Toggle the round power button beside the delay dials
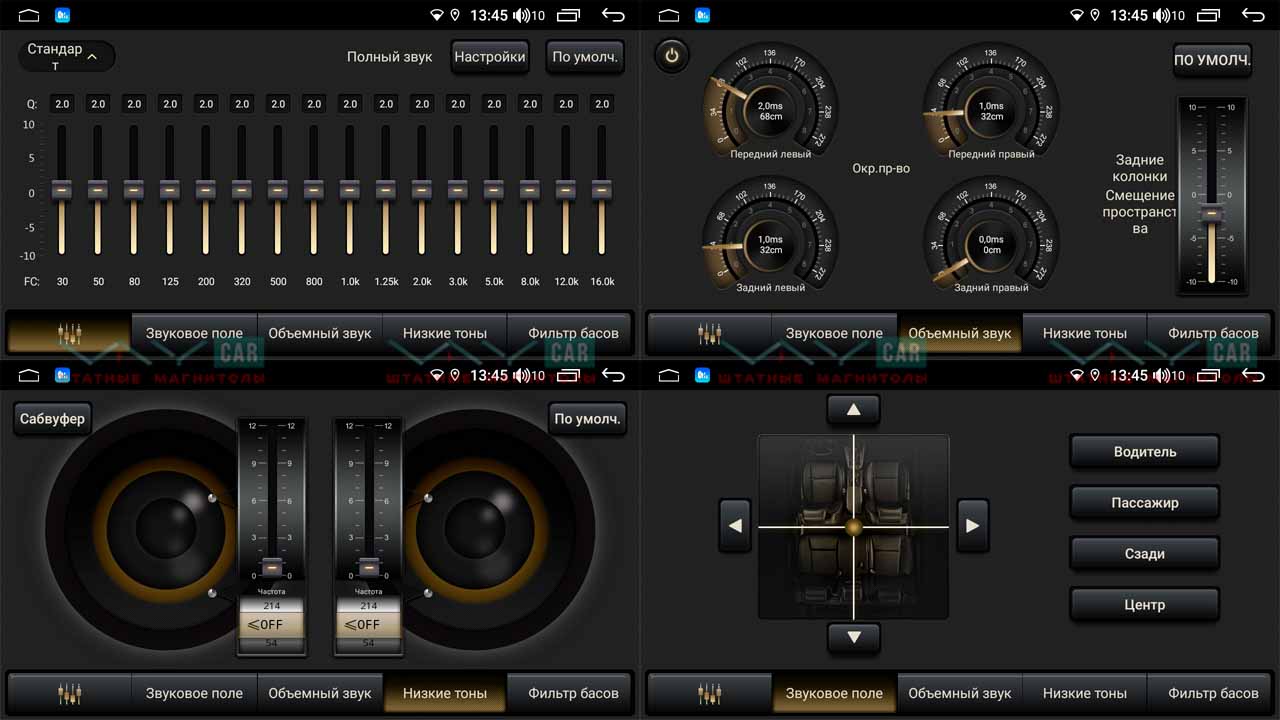This screenshot has width=1280, height=720. (671, 56)
